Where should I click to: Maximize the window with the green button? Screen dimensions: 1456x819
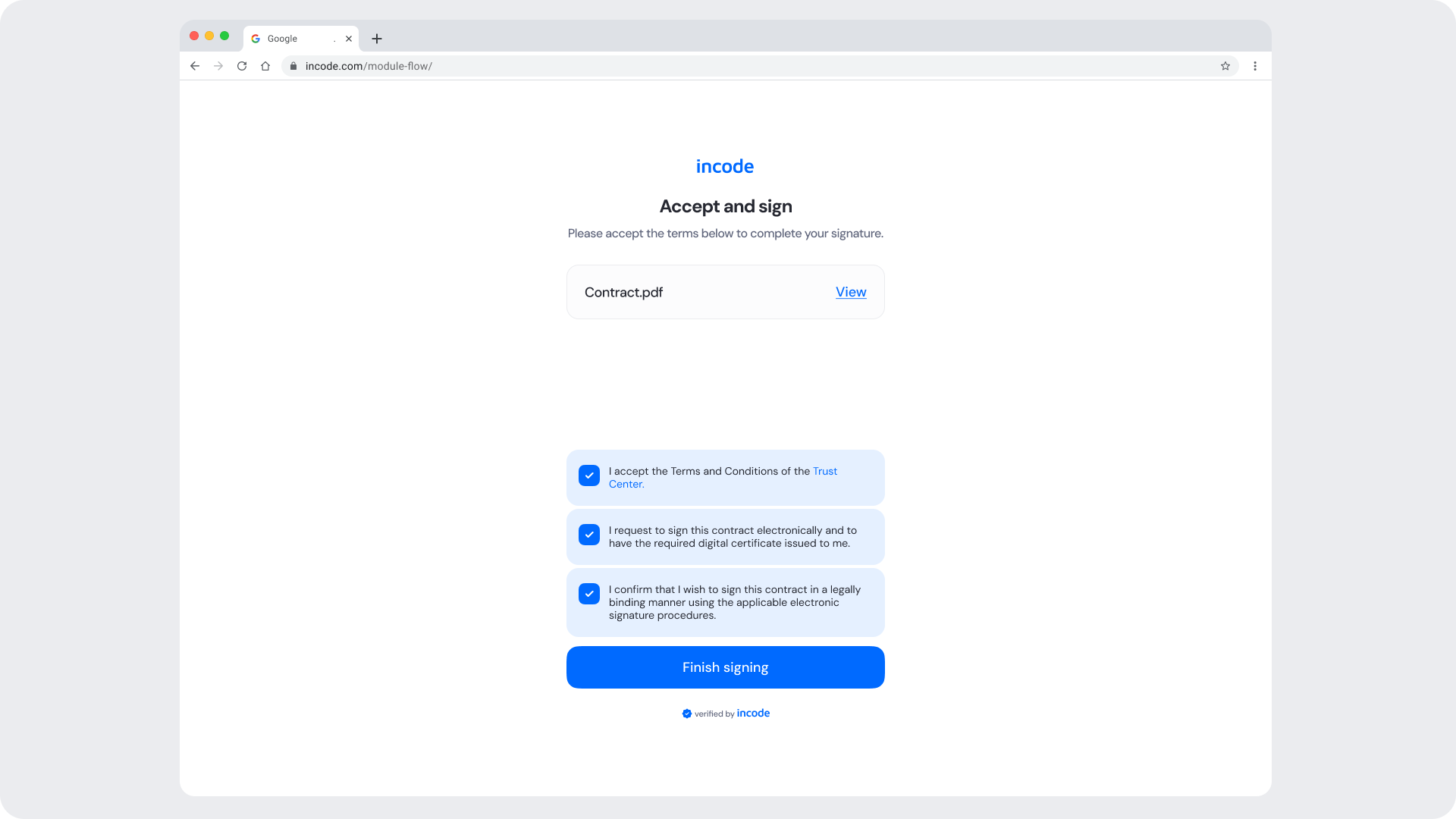pyautogui.click(x=224, y=36)
